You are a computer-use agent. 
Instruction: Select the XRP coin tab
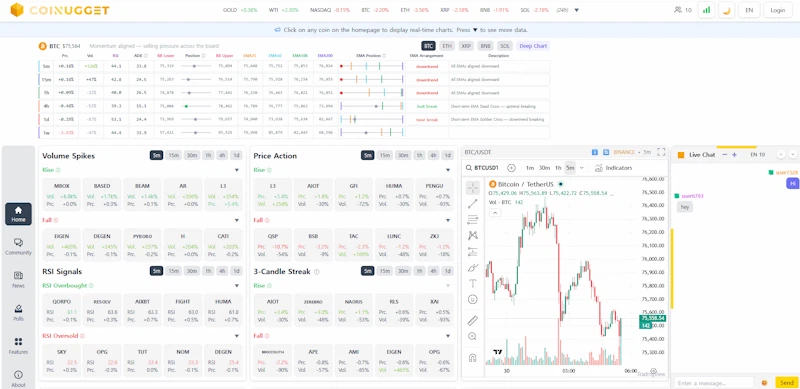(x=466, y=46)
